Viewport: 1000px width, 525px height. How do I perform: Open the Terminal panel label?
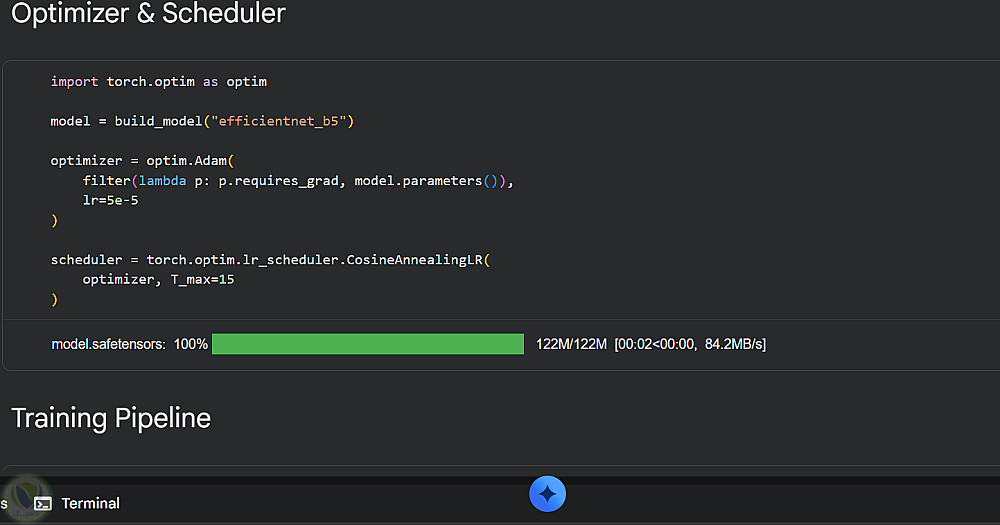91,503
